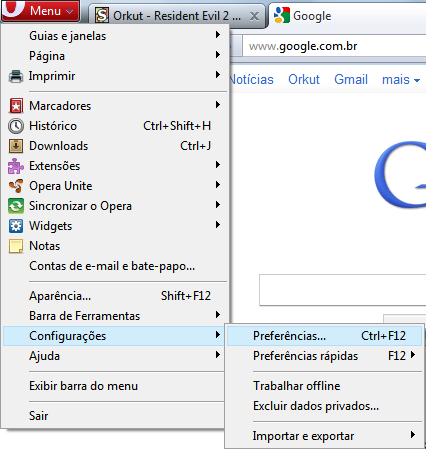Expand the mais dropdown on Google bar
The height and width of the screenshot is (449, 426).
coord(401,80)
